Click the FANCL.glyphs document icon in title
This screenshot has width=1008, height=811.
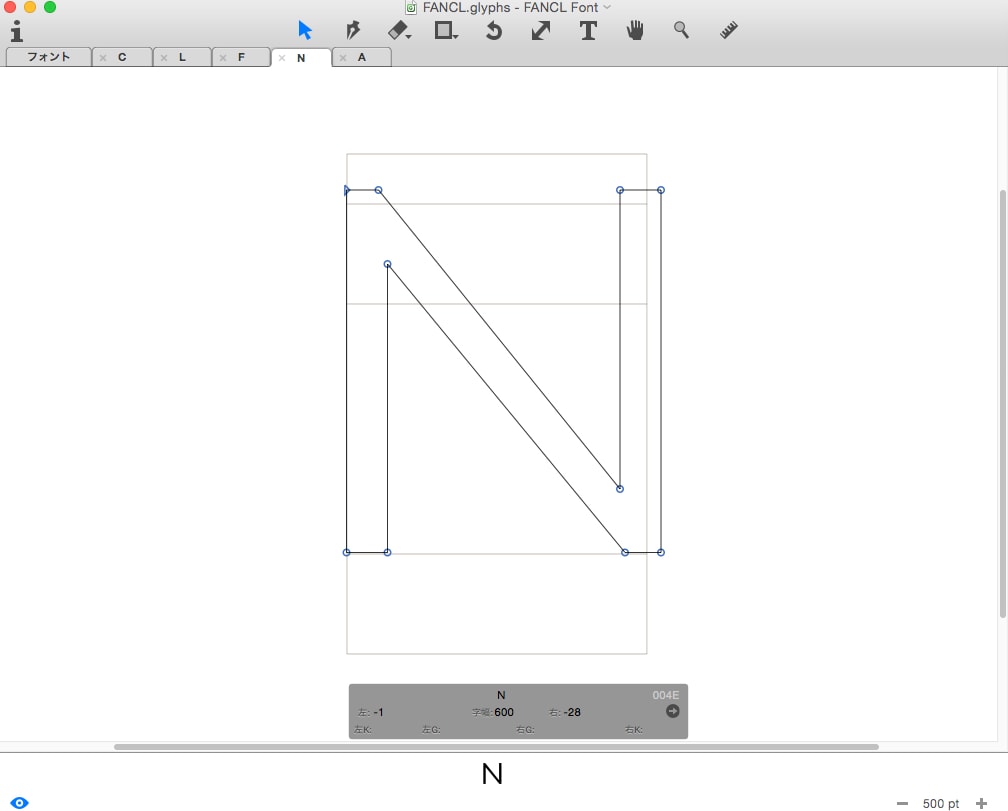coord(411,7)
